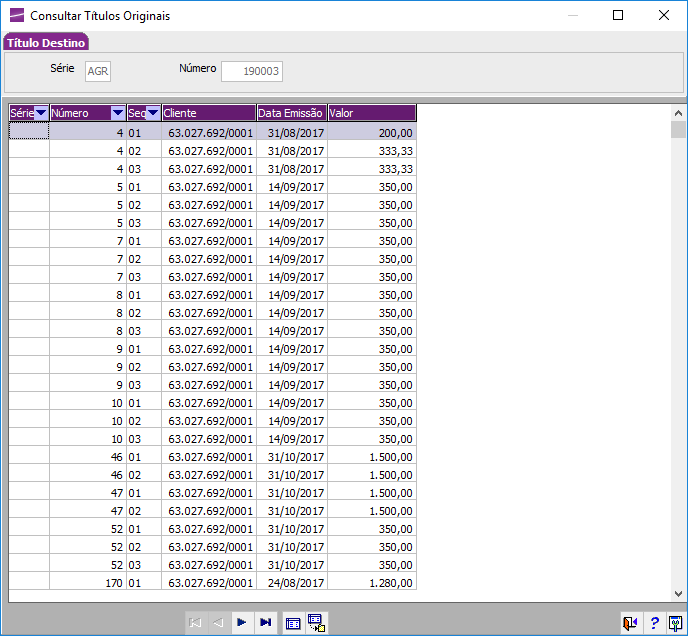Screen dimensions: 688x636
Task: Click the Cliente column header
Action: coord(208,113)
